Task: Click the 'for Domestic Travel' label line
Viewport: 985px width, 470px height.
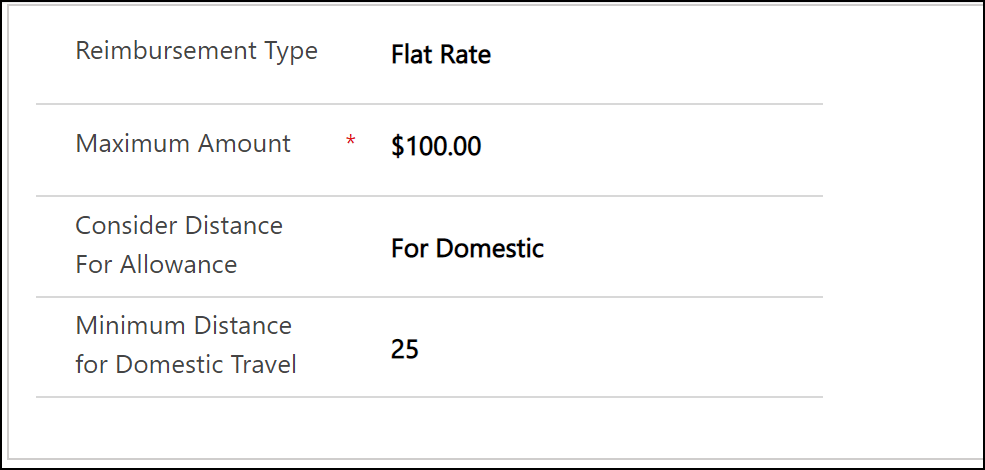Action: [x=186, y=365]
